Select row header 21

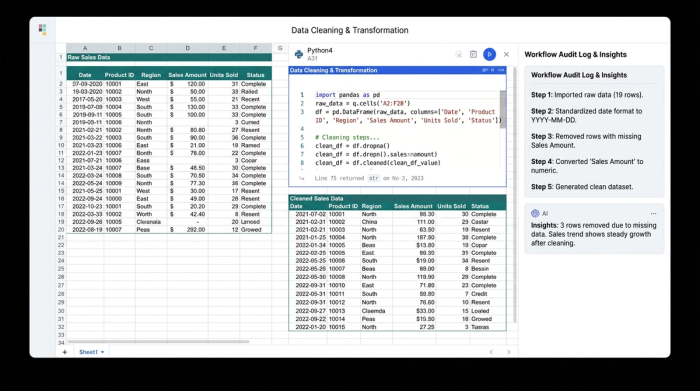[61, 237]
